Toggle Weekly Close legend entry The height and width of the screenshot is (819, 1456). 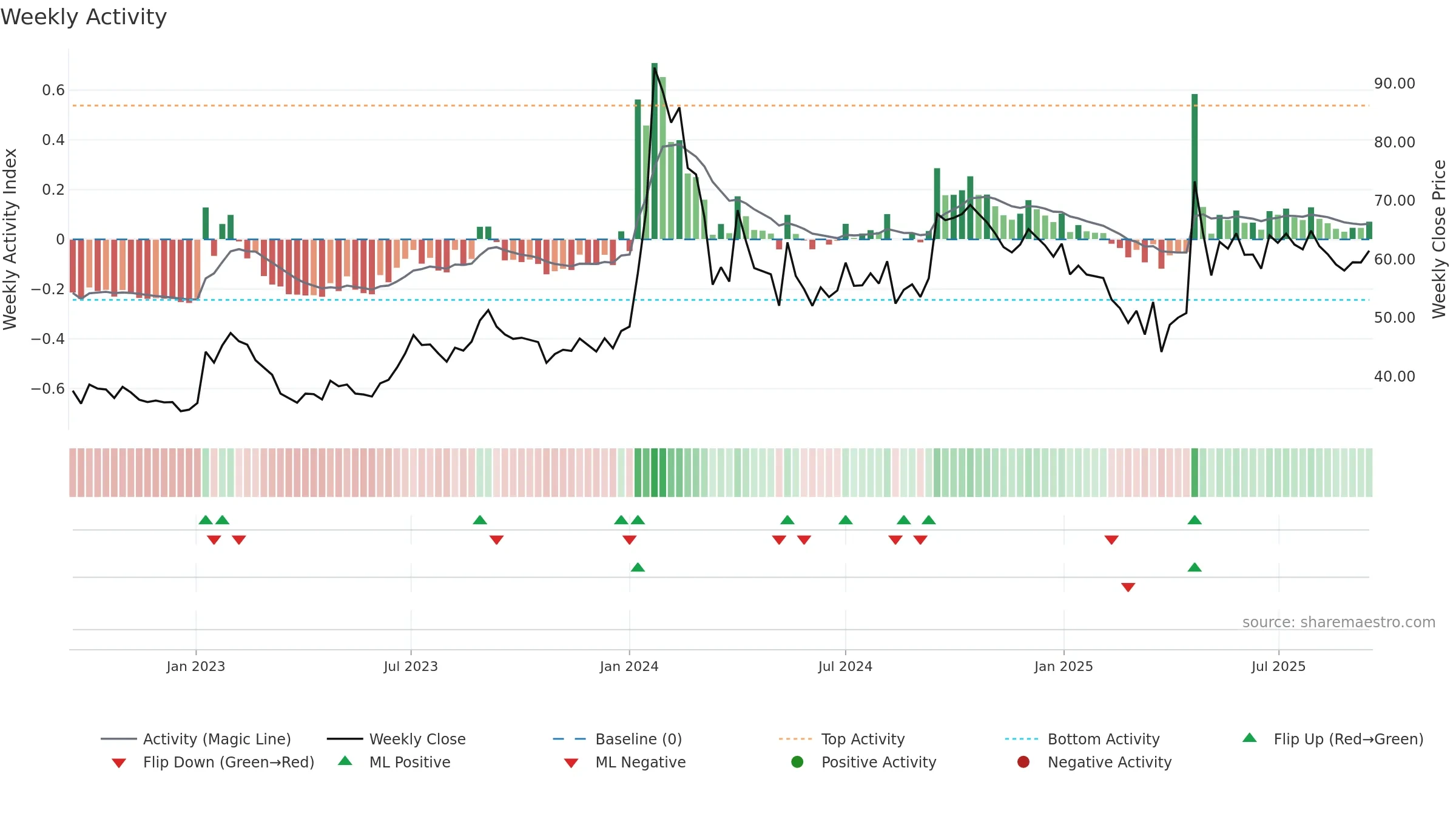click(x=396, y=739)
